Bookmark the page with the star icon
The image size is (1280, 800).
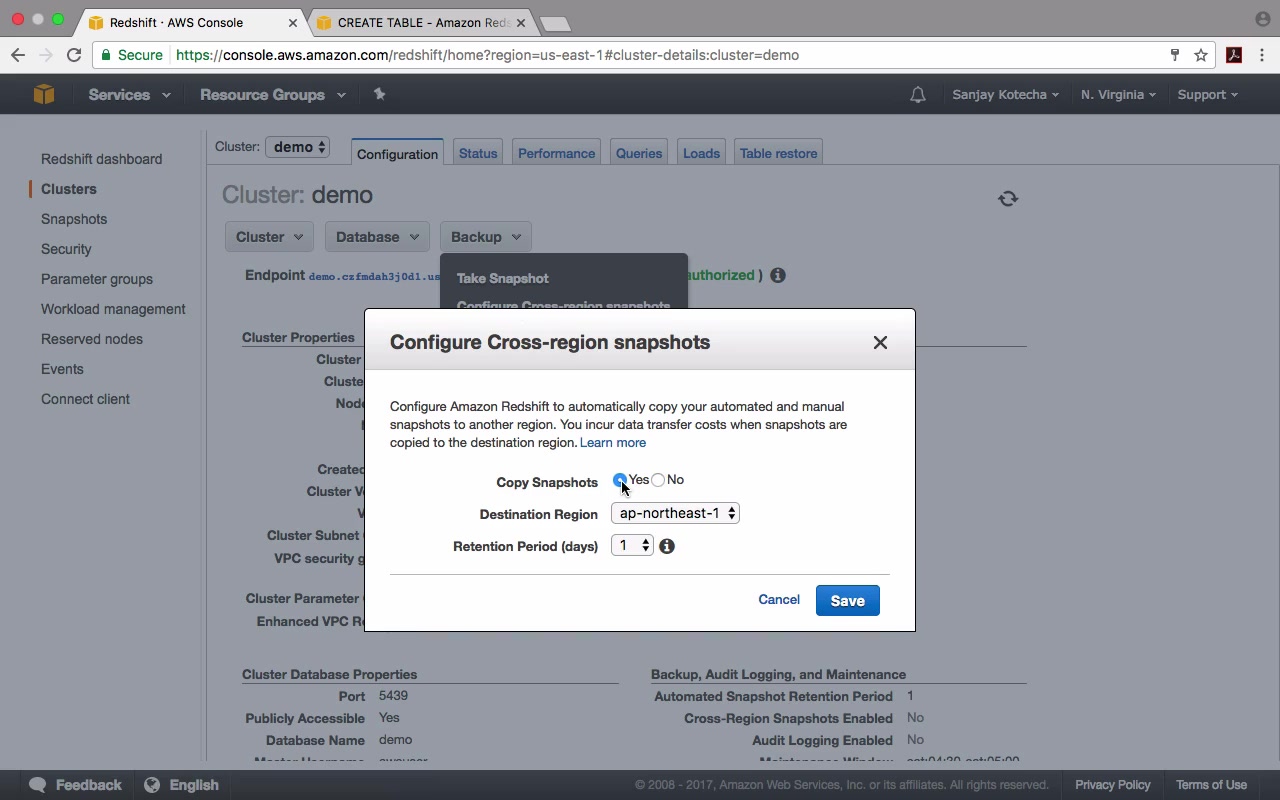(x=1201, y=55)
